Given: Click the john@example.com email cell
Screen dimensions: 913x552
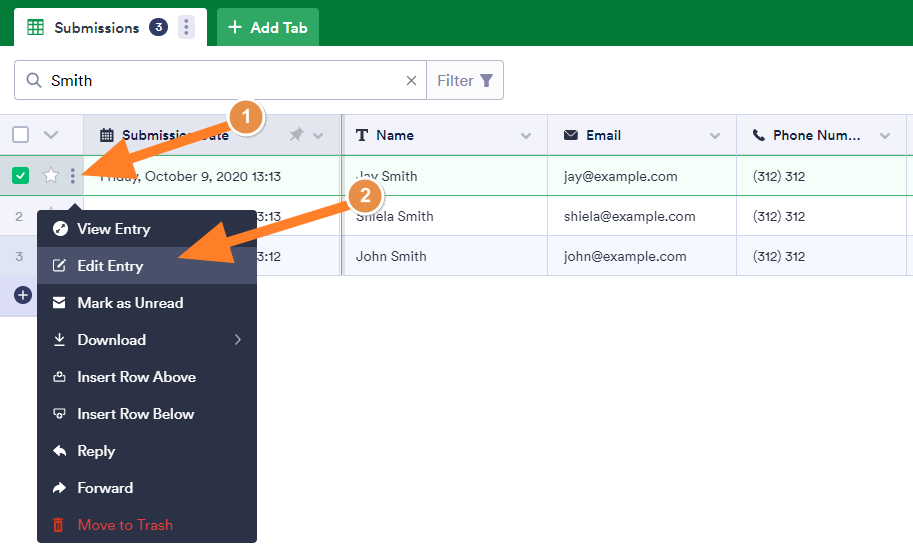Looking at the screenshot, I should (x=625, y=256).
